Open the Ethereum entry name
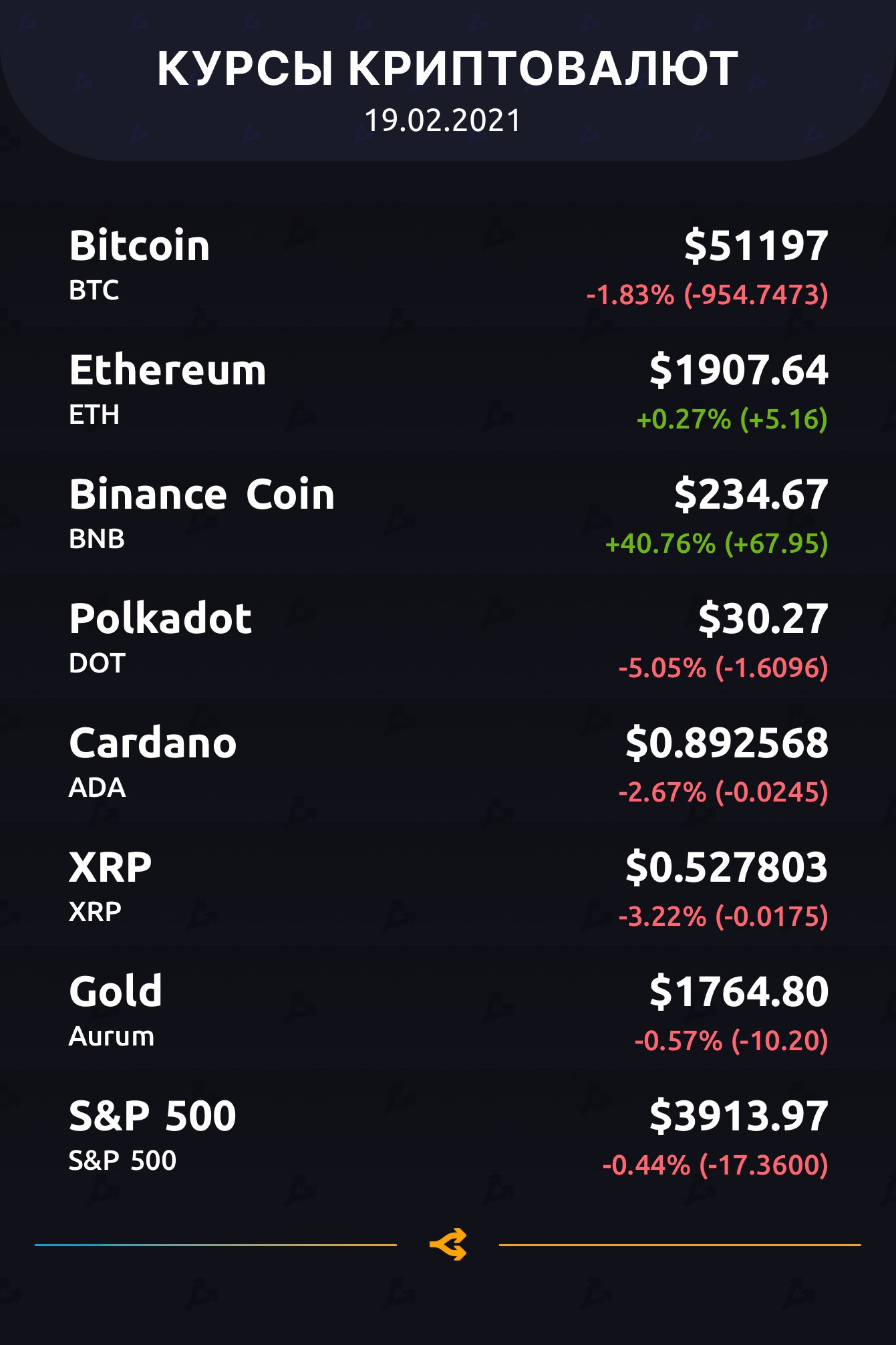 [x=168, y=370]
